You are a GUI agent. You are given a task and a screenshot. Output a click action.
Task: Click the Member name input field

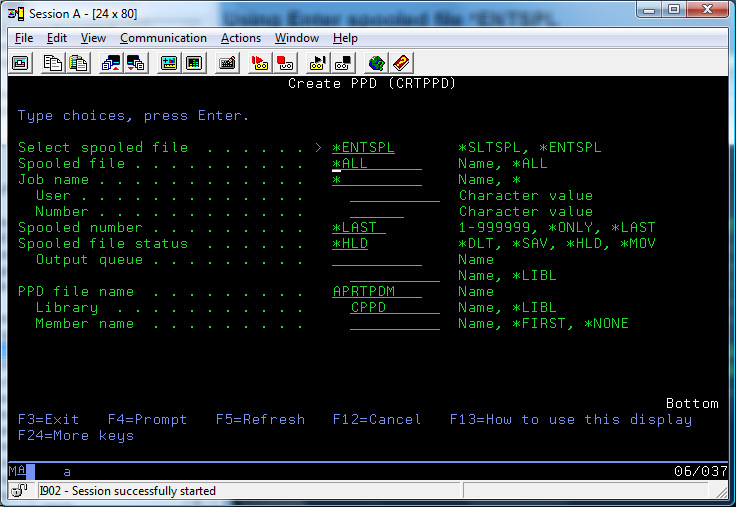tap(395, 323)
